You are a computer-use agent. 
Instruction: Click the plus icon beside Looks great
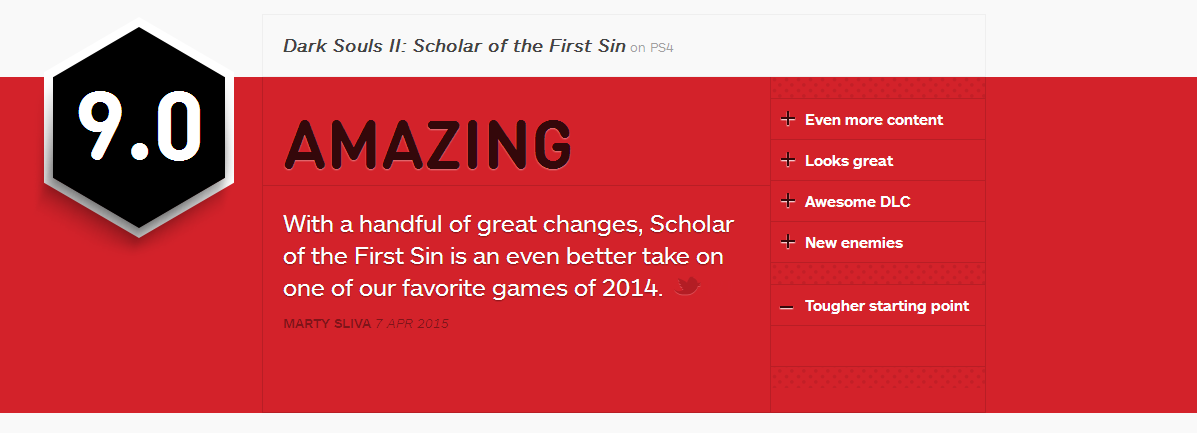[788, 160]
